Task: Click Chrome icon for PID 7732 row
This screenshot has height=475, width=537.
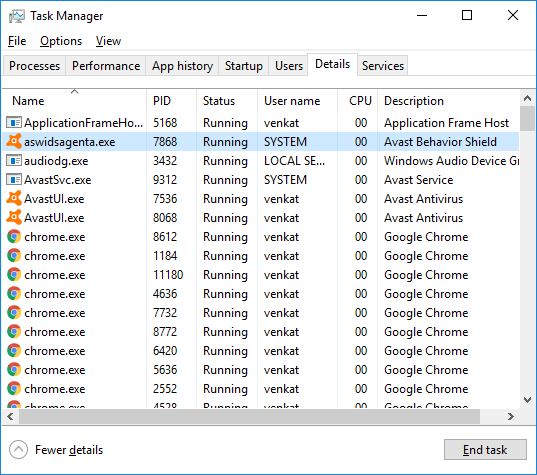Action: tap(14, 313)
